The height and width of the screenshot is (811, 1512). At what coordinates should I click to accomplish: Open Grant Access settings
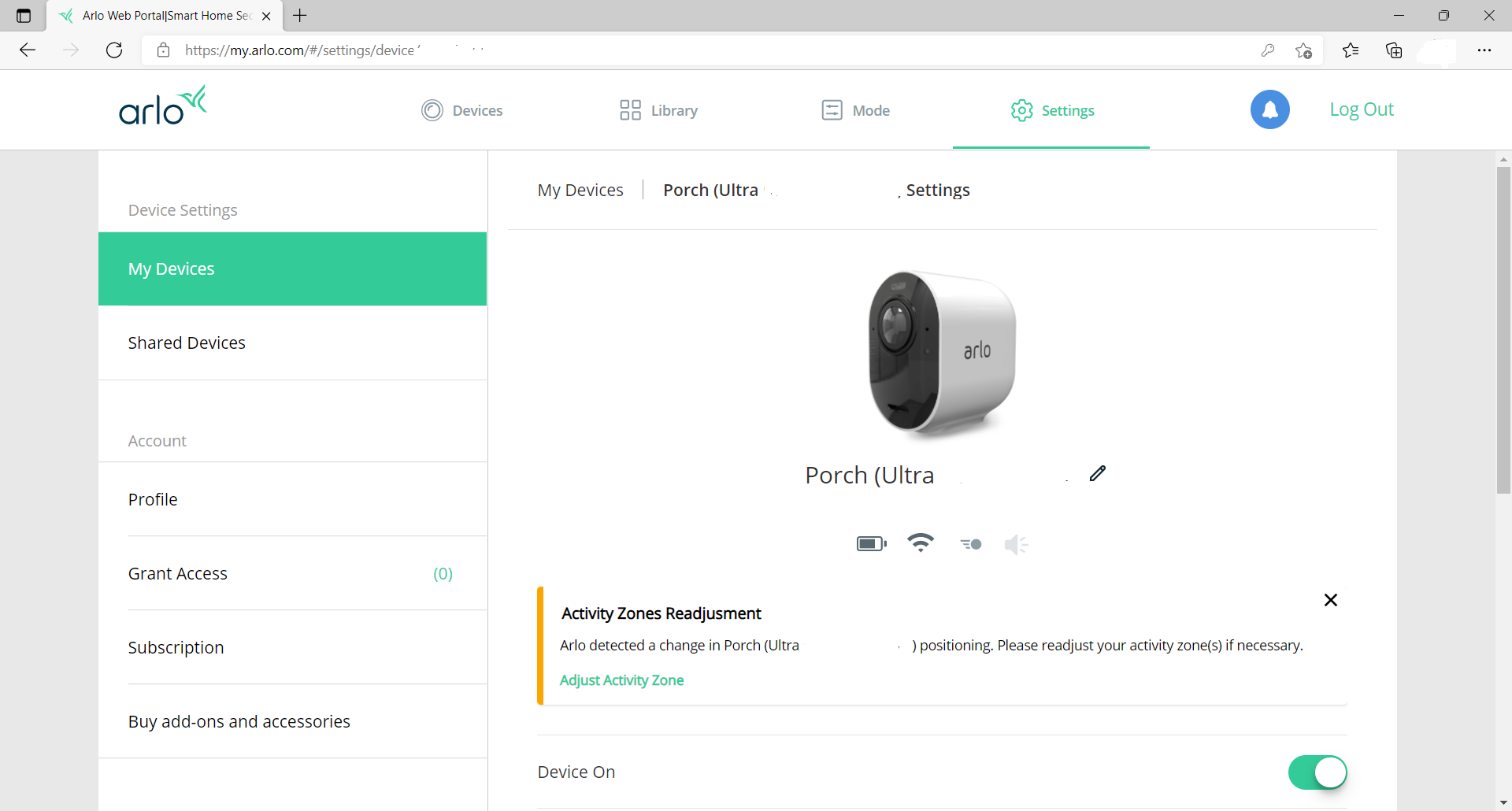click(x=178, y=574)
